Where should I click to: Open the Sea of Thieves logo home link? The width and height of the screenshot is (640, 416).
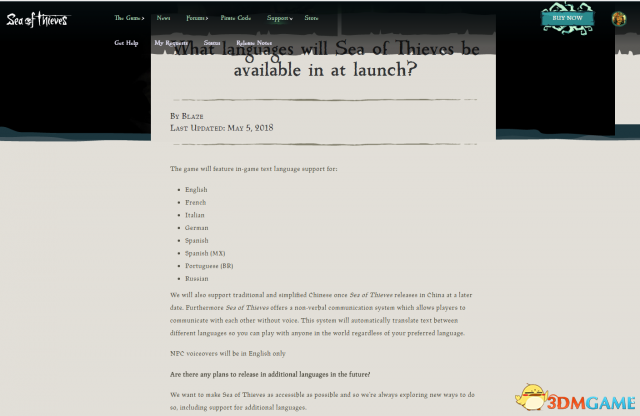tap(38, 19)
